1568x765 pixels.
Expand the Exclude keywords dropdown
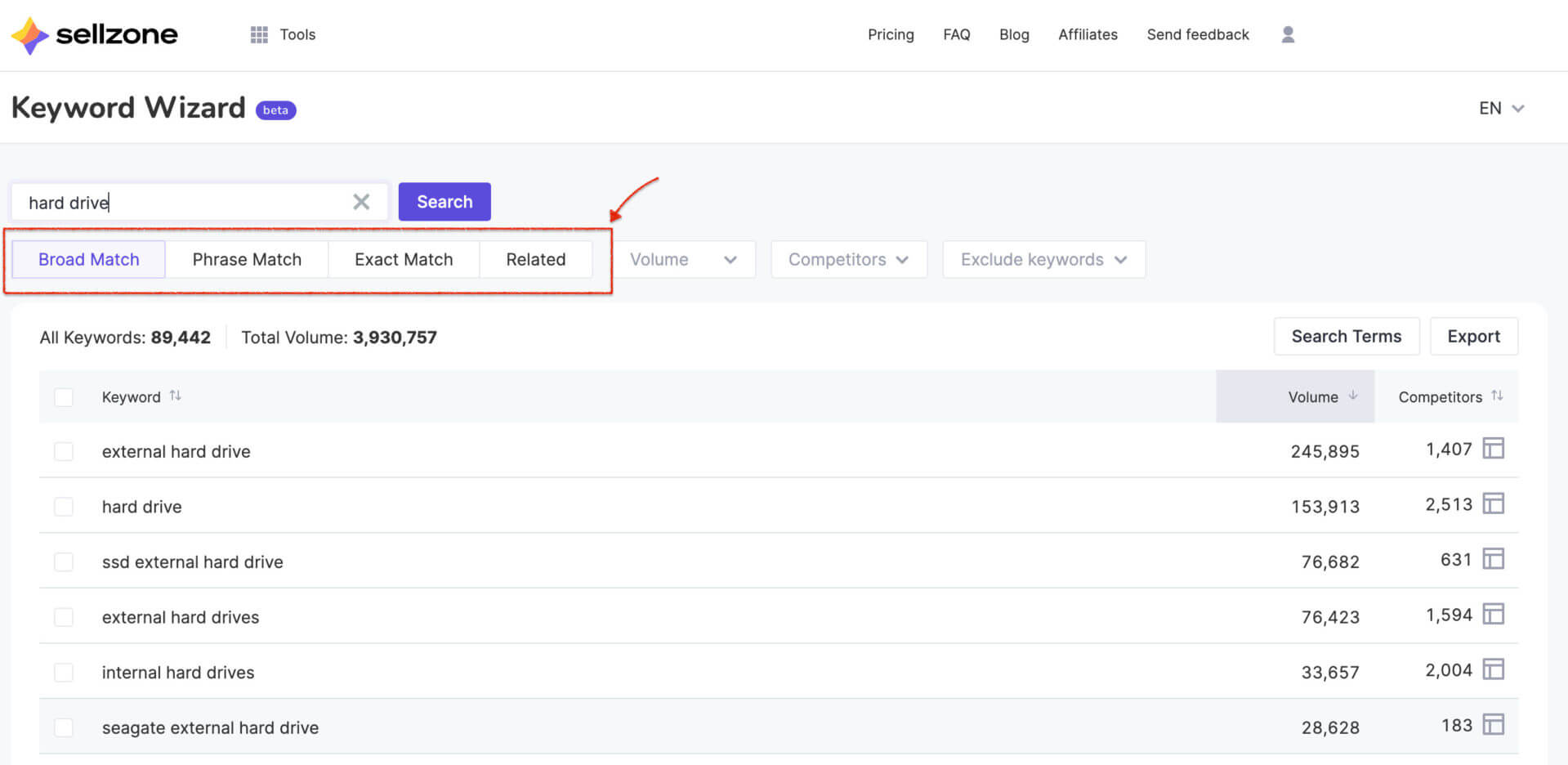1044,259
